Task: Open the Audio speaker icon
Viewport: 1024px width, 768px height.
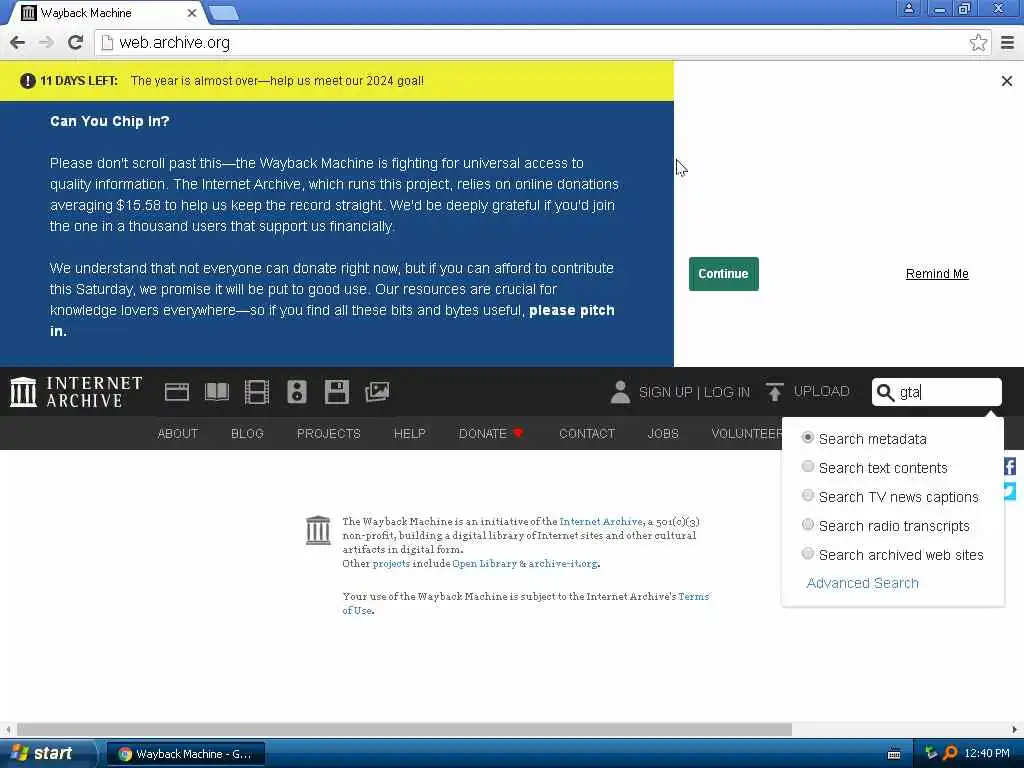Action: [296, 392]
